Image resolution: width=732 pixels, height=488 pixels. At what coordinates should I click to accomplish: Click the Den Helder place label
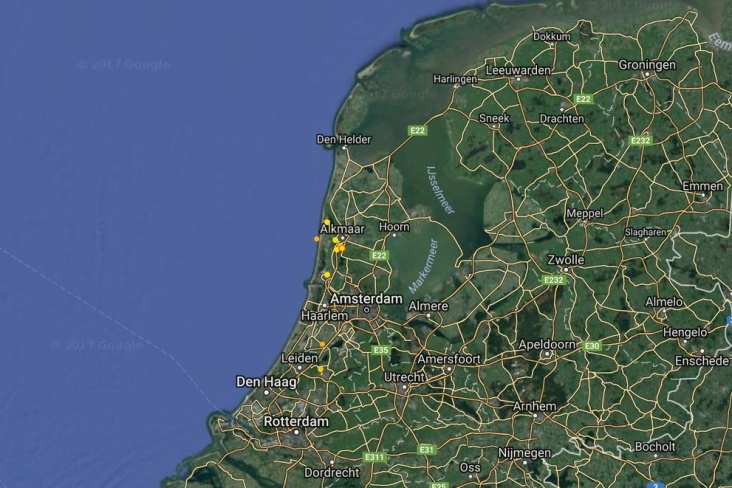344,139
